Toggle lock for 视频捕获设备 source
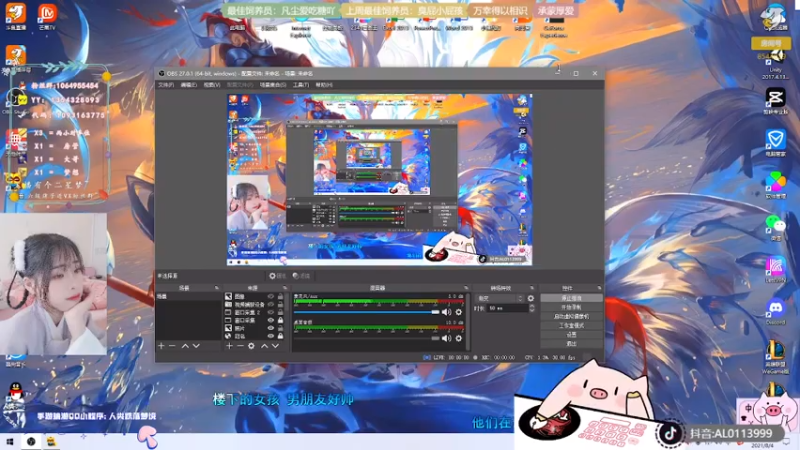Viewport: 800px width, 450px height. (280, 305)
